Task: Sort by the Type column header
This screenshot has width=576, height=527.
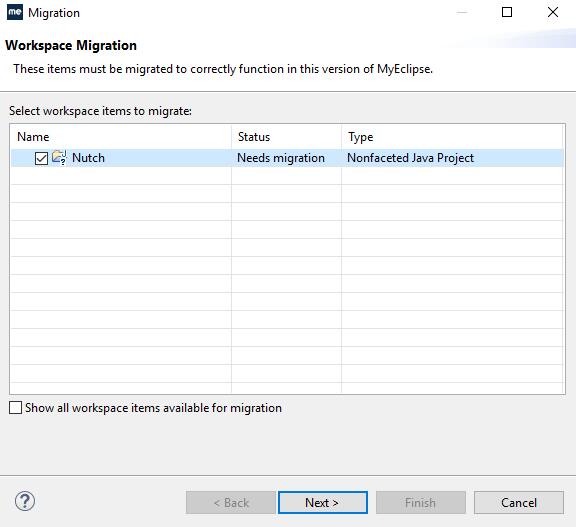Action: (x=453, y=137)
